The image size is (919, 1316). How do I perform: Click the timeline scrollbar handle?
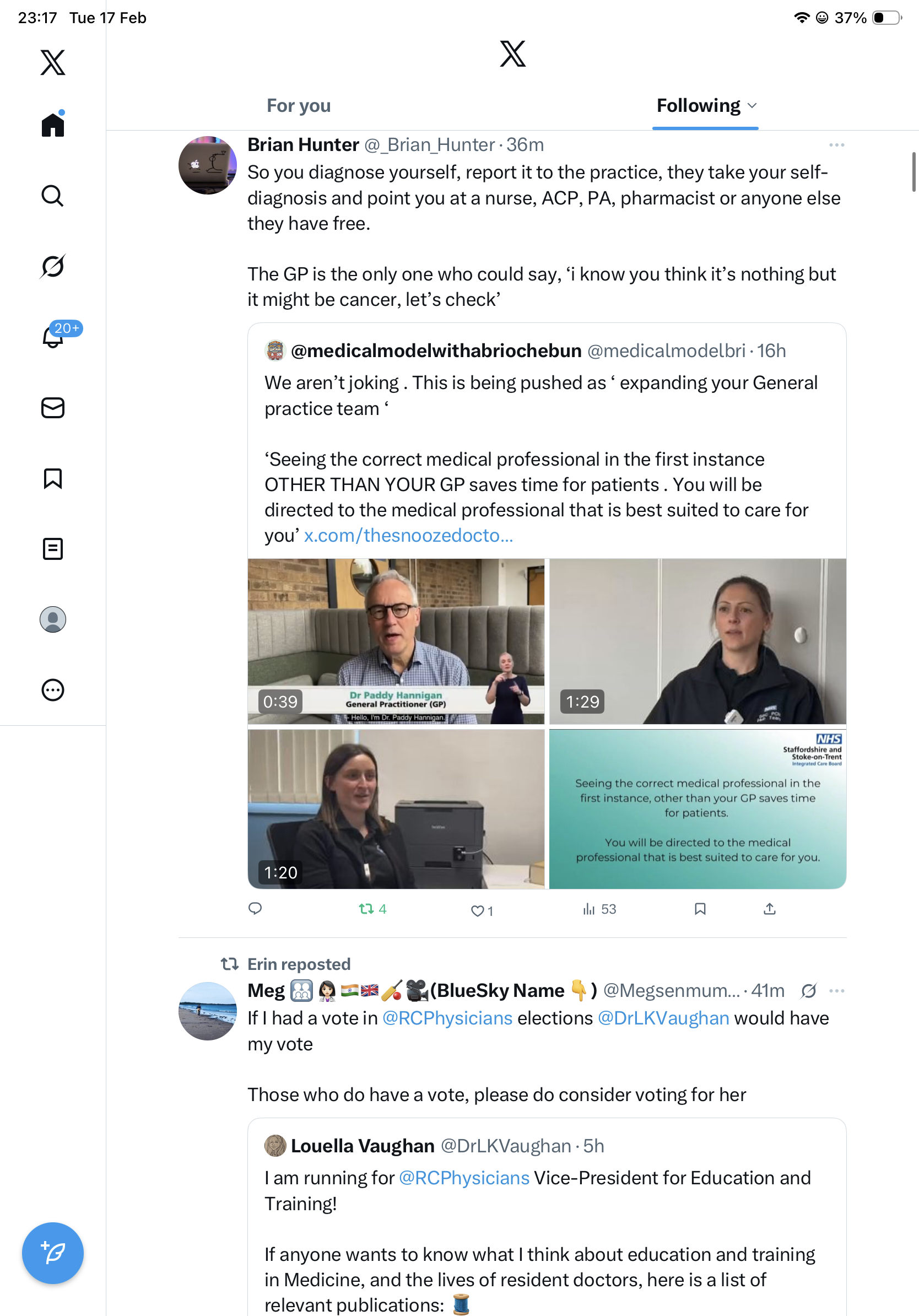click(x=915, y=172)
